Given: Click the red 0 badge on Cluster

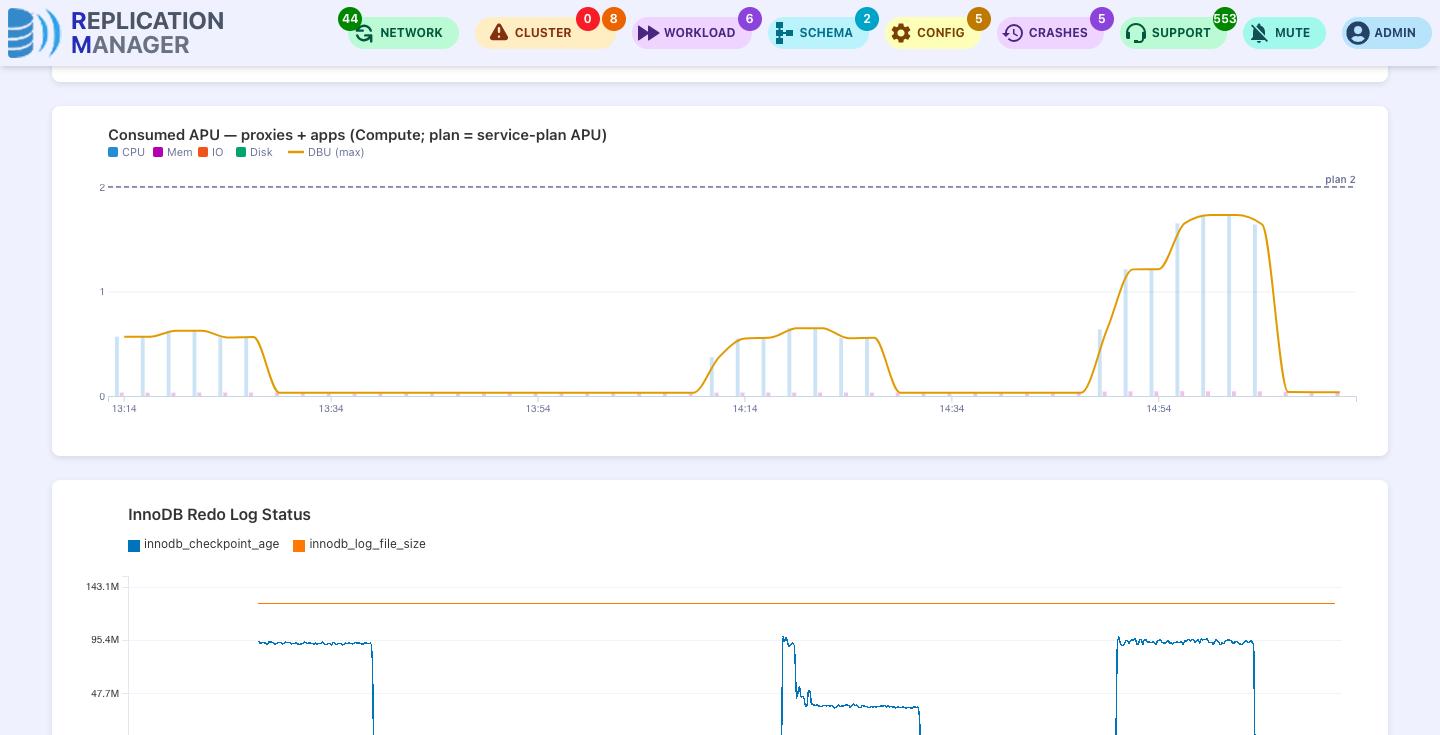Looking at the screenshot, I should [587, 19].
